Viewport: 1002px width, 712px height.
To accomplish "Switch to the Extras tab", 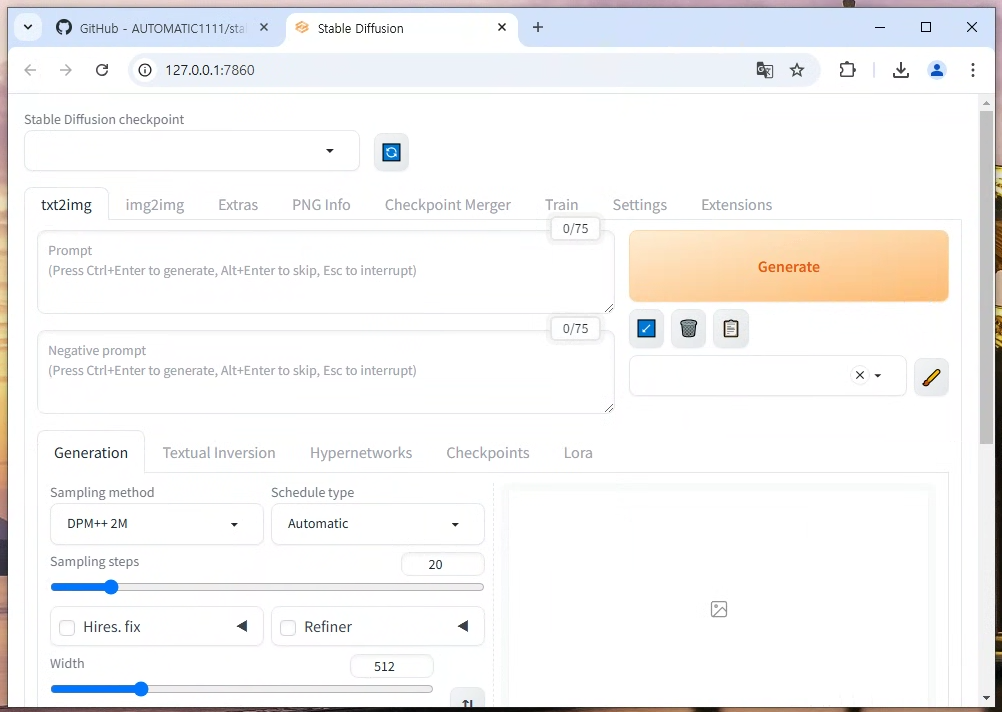I will click(238, 205).
